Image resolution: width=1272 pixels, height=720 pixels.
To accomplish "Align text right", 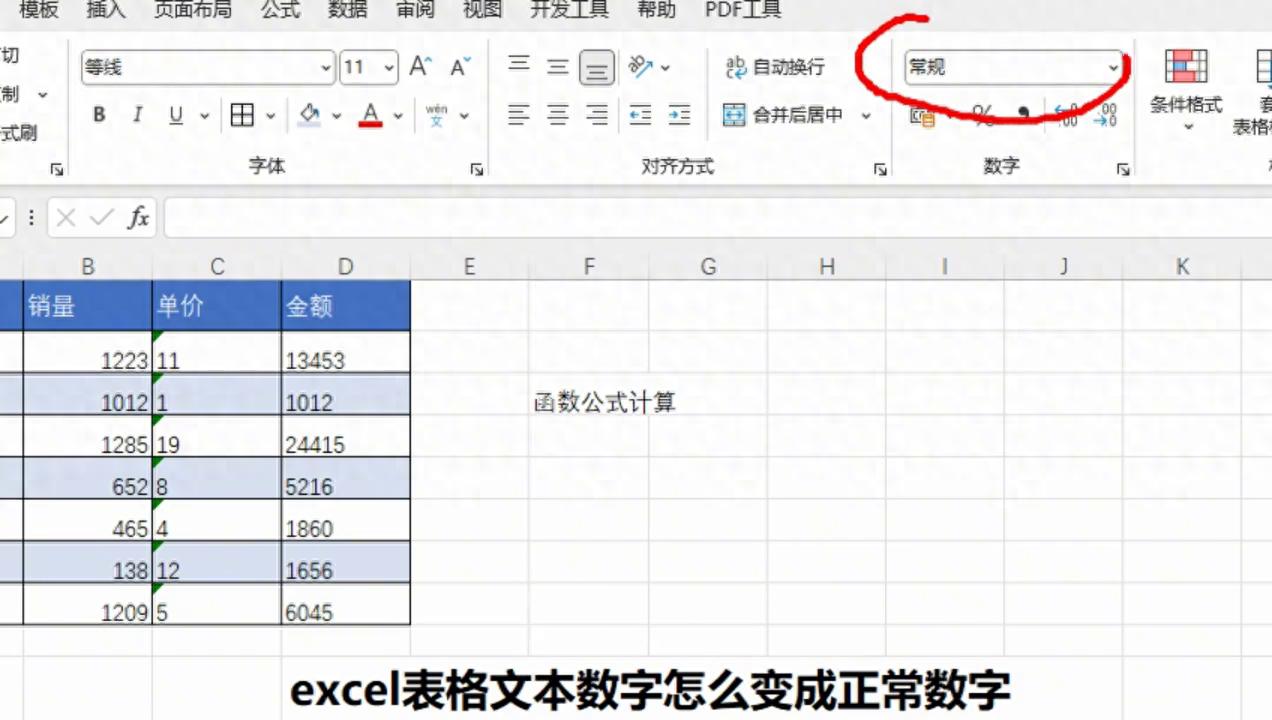I will pyautogui.click(x=597, y=115).
